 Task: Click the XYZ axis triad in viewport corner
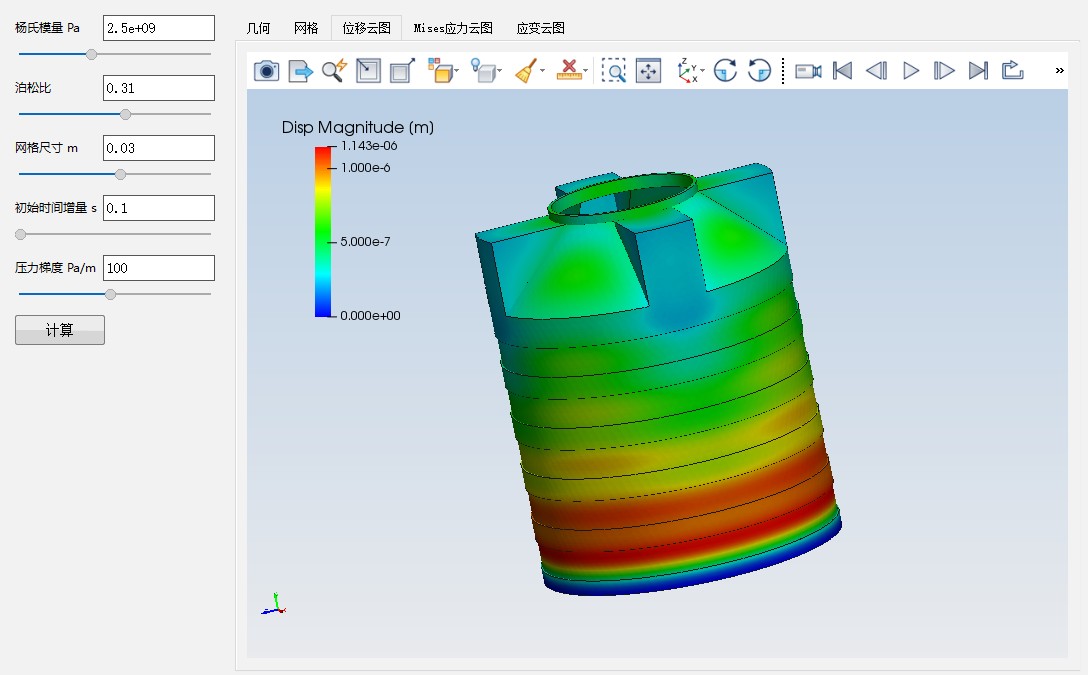(x=274, y=604)
